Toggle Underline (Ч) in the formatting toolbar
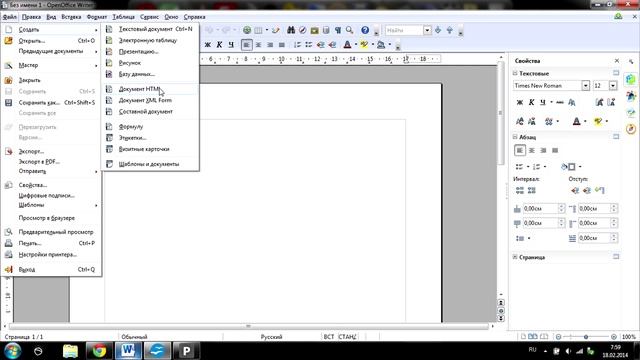The height and width of the screenshot is (360, 640). click(231, 45)
